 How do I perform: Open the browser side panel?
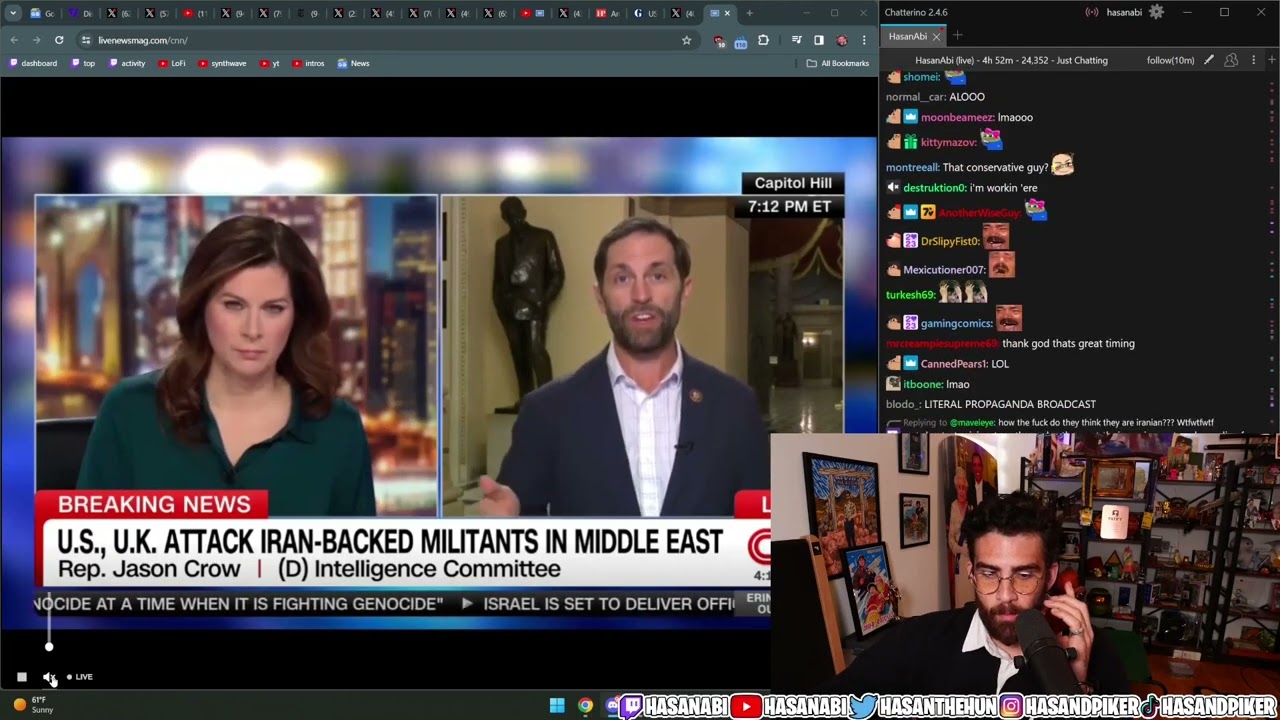[818, 40]
